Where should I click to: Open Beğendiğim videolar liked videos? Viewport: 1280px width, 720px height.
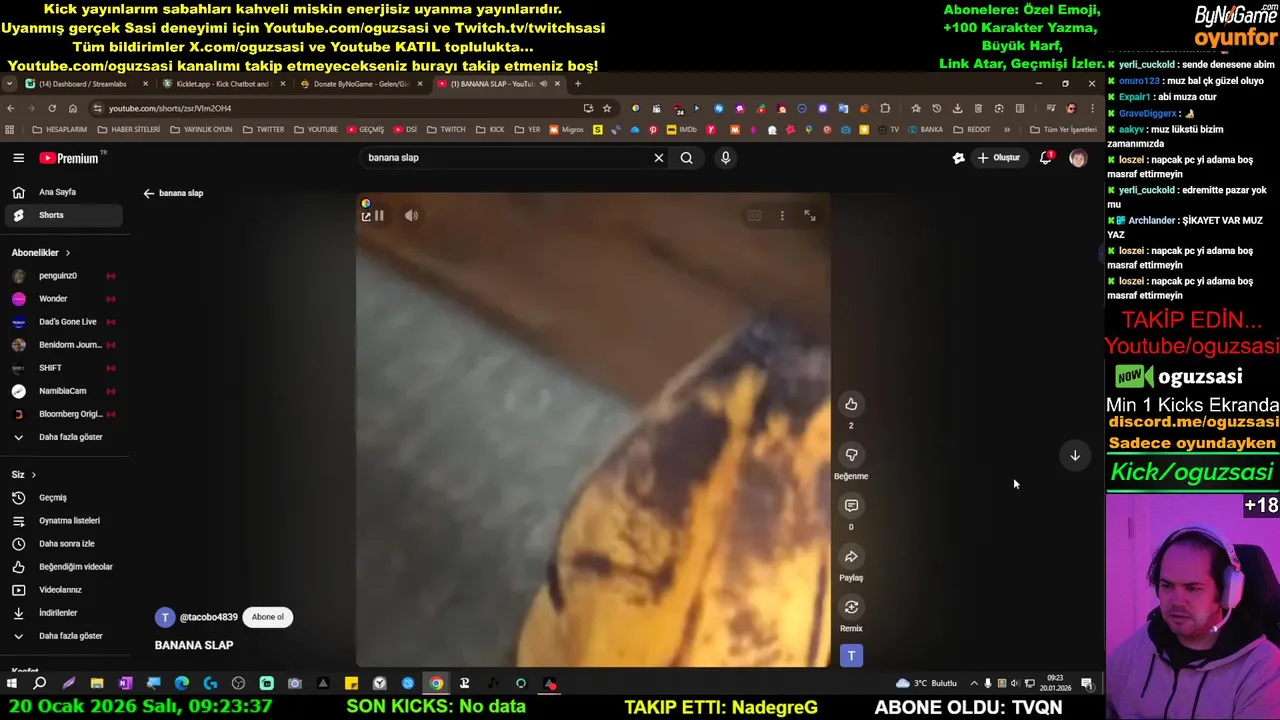(x=62, y=567)
